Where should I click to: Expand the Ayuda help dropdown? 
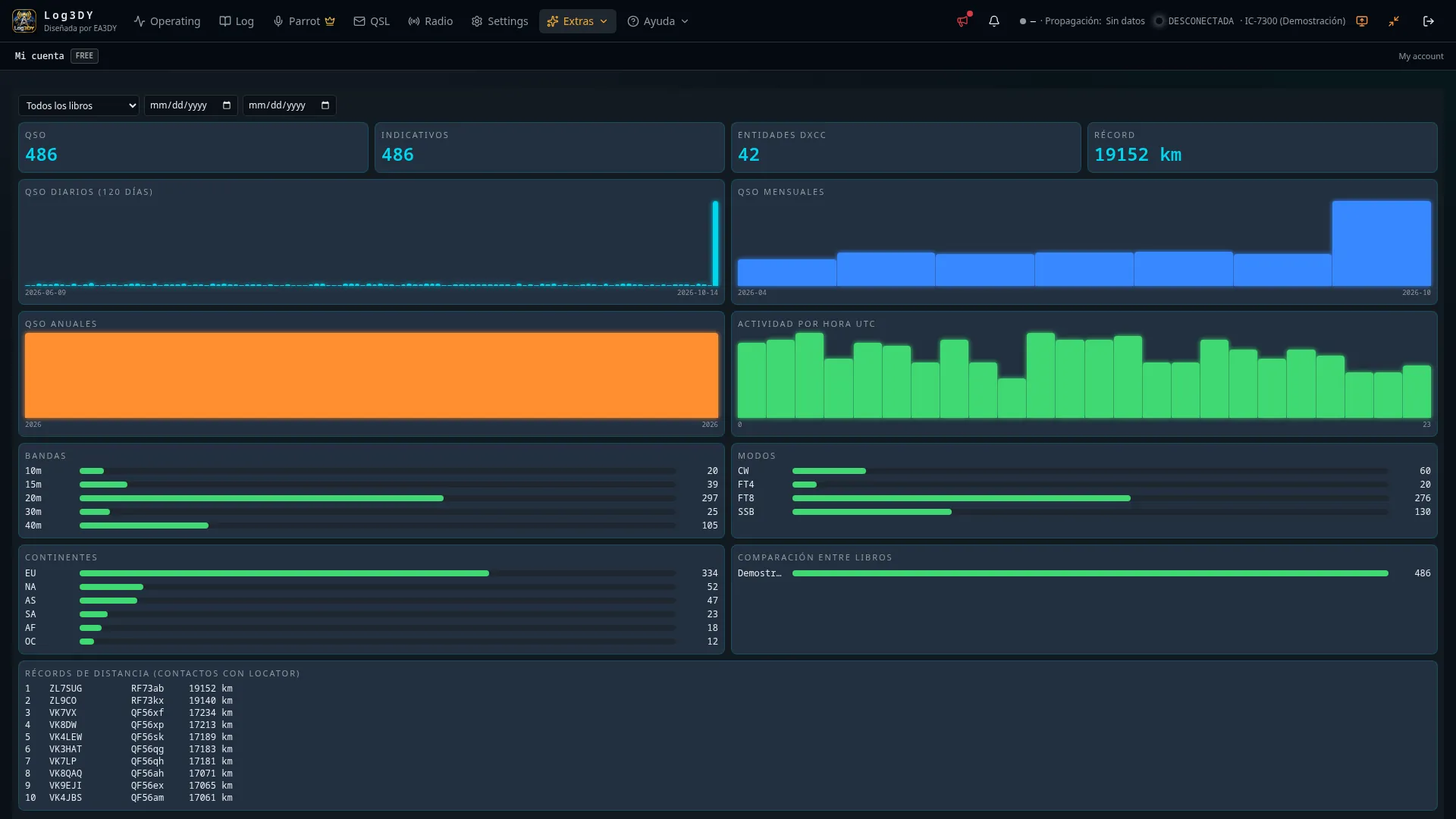pos(658,21)
